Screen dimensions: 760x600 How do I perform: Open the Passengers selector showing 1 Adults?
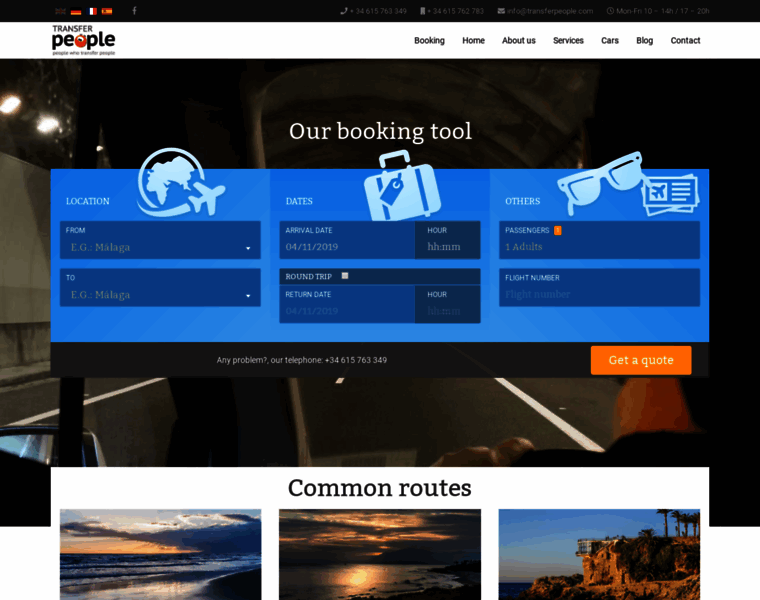pos(600,240)
